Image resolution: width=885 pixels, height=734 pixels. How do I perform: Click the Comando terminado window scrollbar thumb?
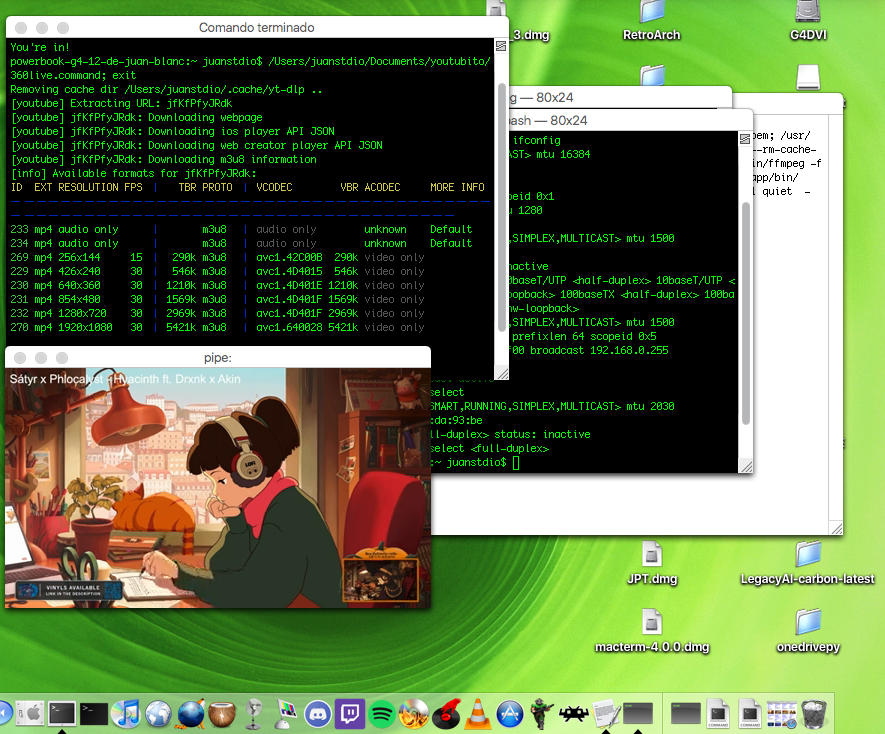[502, 208]
